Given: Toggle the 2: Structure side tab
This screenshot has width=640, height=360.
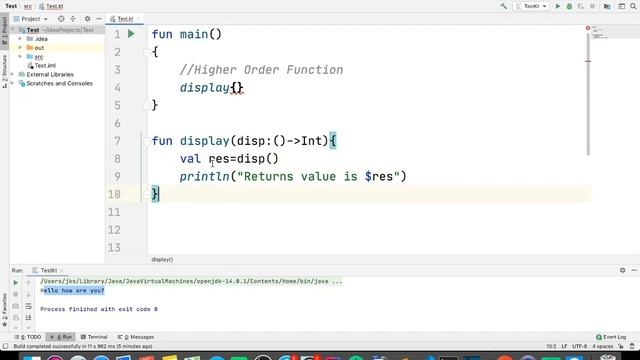Looking at the screenshot, I should (x=4, y=71).
